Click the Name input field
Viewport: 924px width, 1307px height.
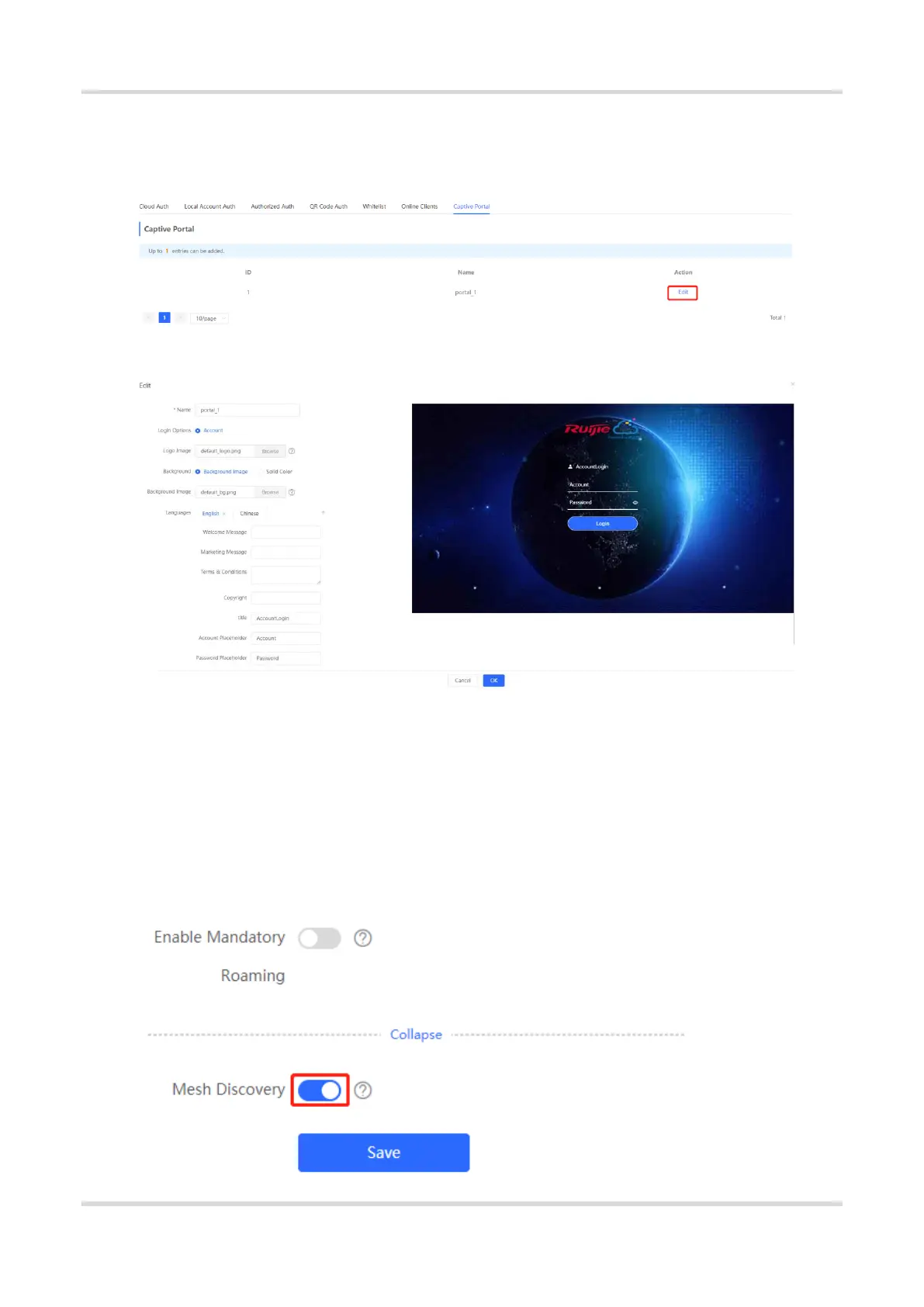click(247, 410)
